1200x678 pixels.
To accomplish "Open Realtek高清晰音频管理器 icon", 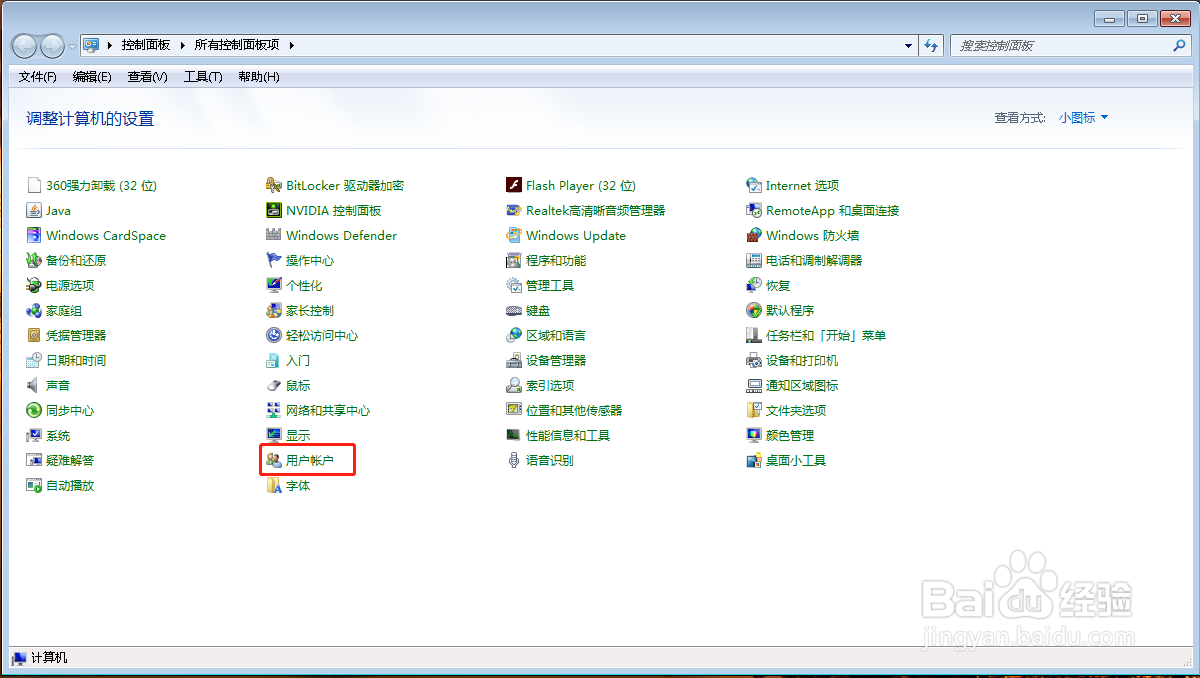I will coord(514,210).
